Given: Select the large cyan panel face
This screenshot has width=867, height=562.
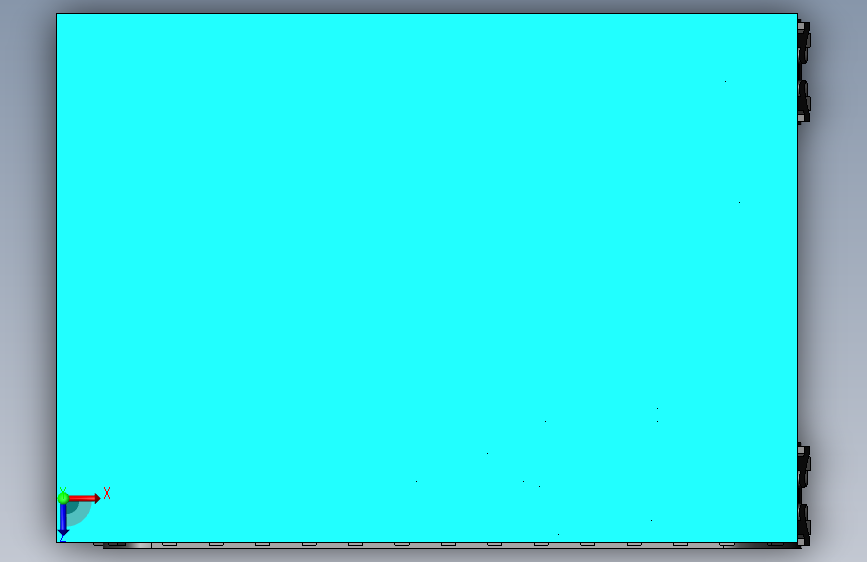Looking at the screenshot, I should point(426,278).
